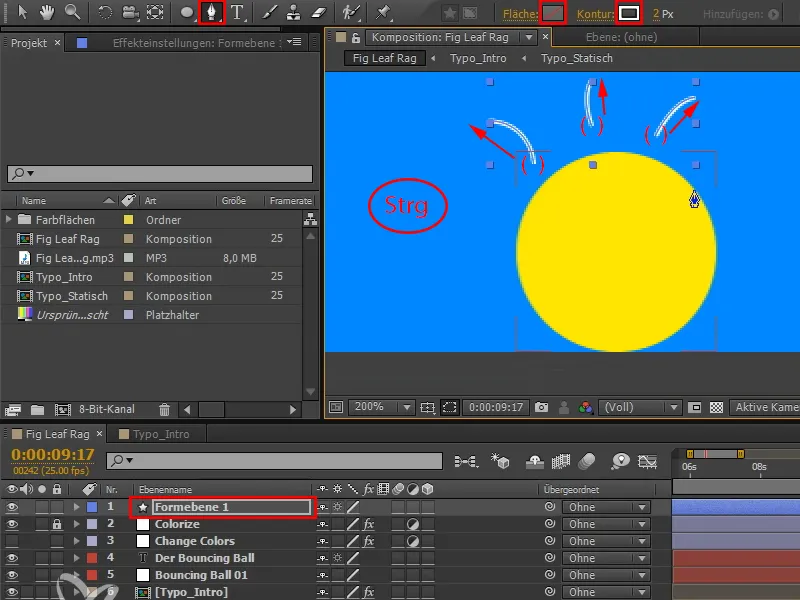This screenshot has width=800, height=600.
Task: Toggle visibility of Der Bouncing Ball layer
Action: pos(13,557)
